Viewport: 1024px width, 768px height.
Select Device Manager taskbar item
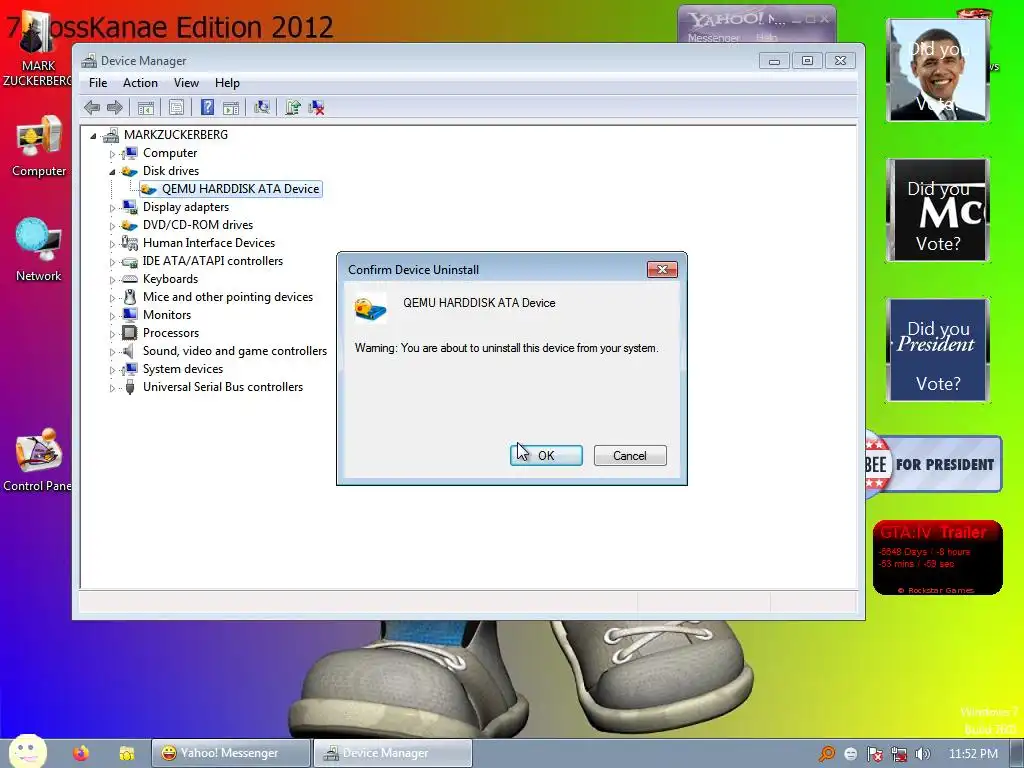392,753
